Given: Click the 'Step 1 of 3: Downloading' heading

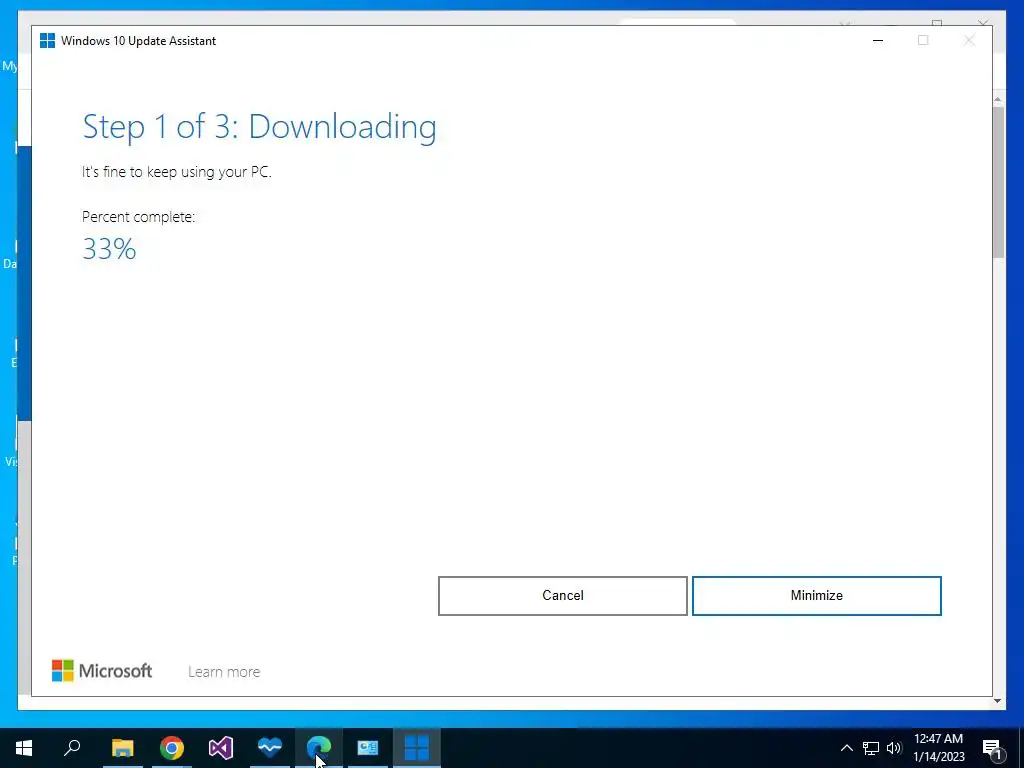Looking at the screenshot, I should pos(259,127).
